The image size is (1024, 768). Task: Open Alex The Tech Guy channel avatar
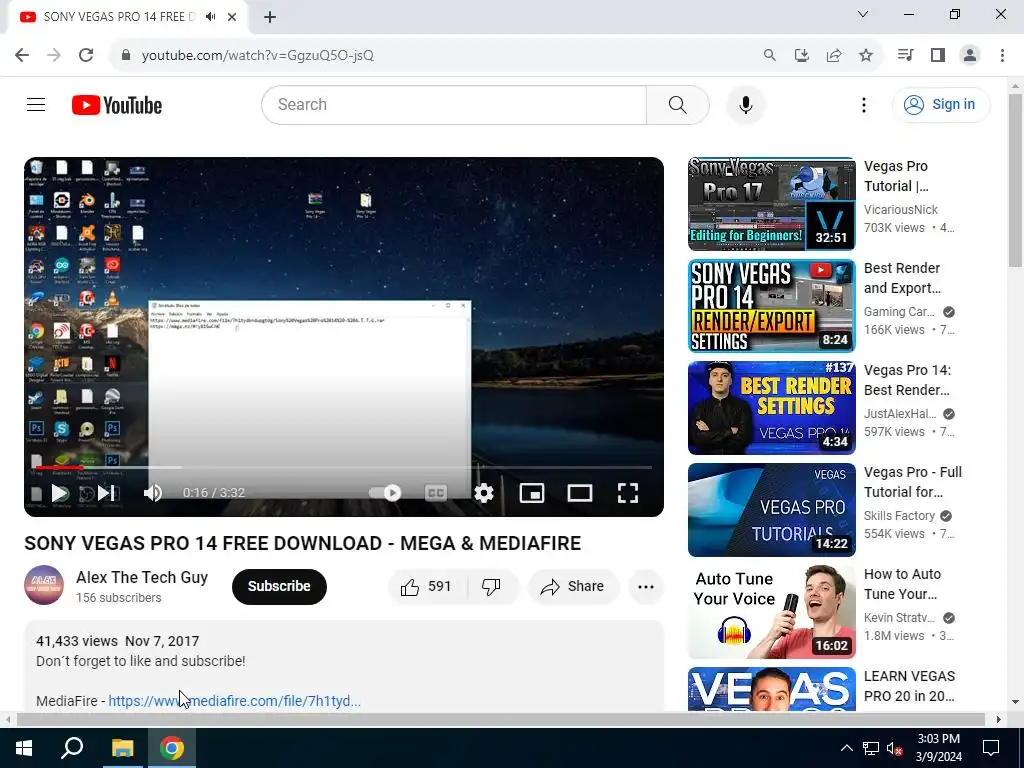(x=44, y=585)
